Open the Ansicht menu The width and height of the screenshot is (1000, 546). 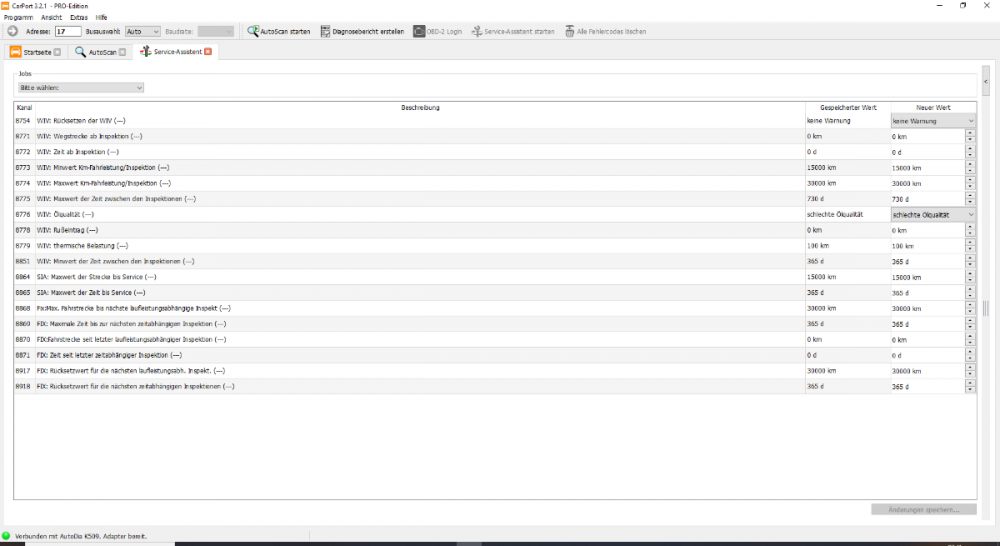point(52,17)
